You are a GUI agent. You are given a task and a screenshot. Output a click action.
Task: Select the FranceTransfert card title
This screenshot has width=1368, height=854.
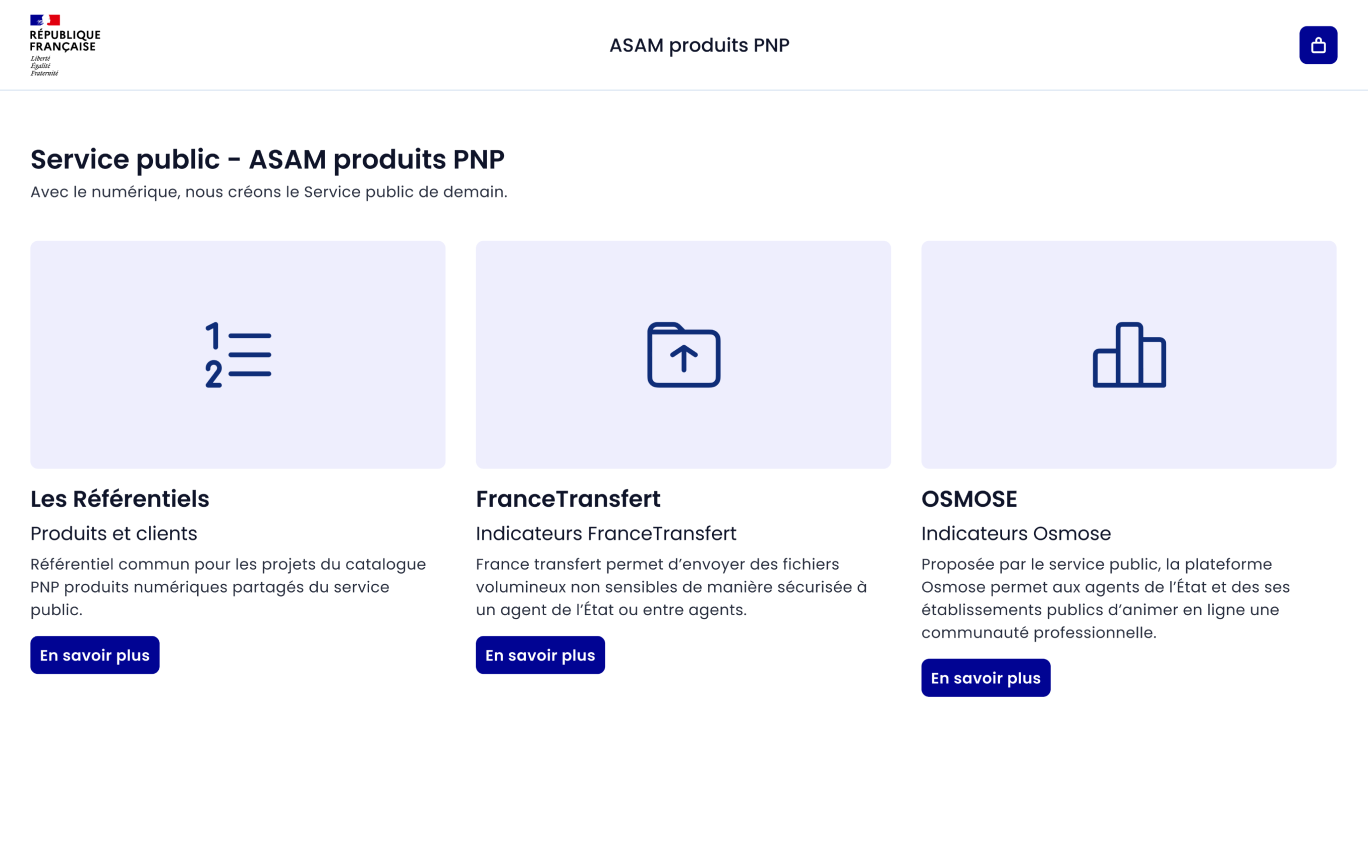[568, 498]
